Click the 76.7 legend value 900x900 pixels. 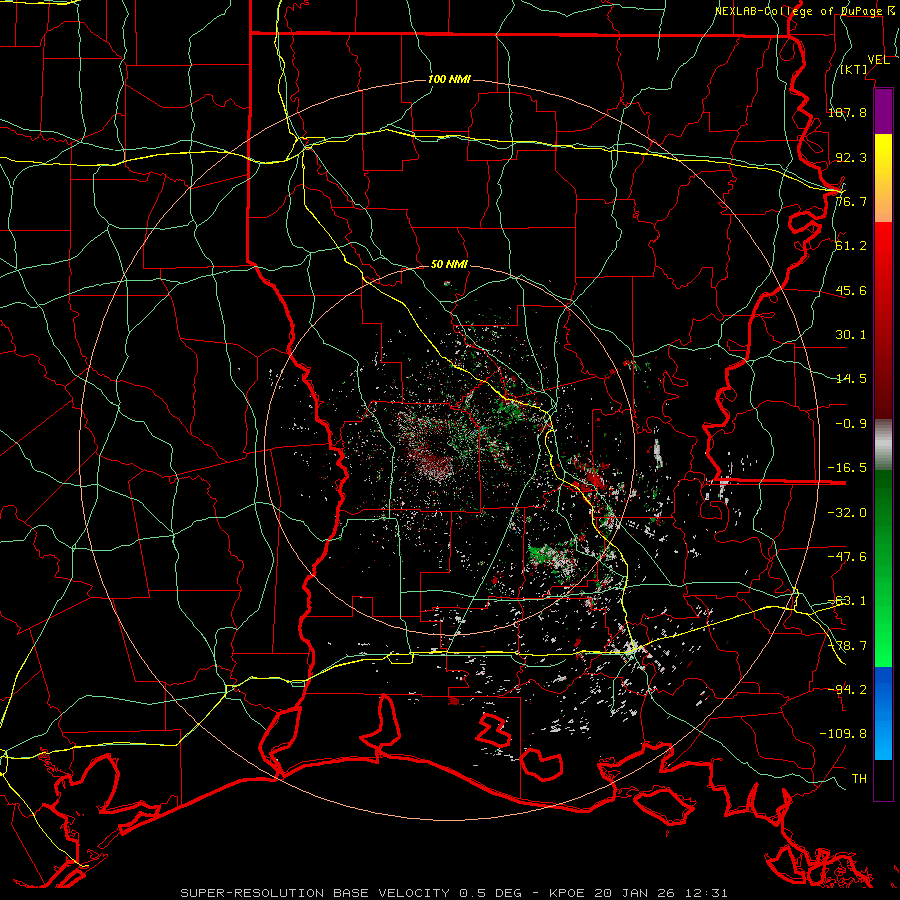click(x=851, y=201)
